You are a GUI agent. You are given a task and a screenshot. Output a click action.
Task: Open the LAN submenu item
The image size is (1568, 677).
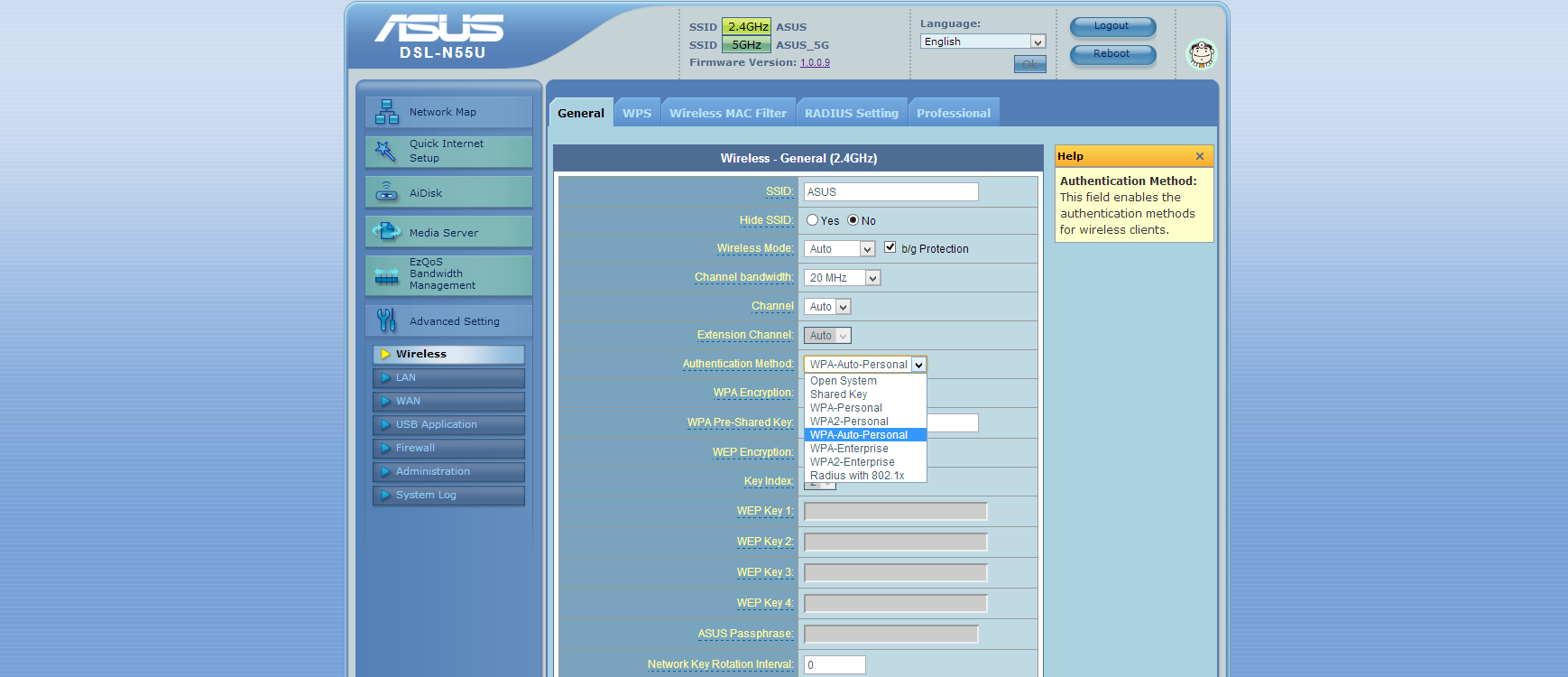click(448, 377)
